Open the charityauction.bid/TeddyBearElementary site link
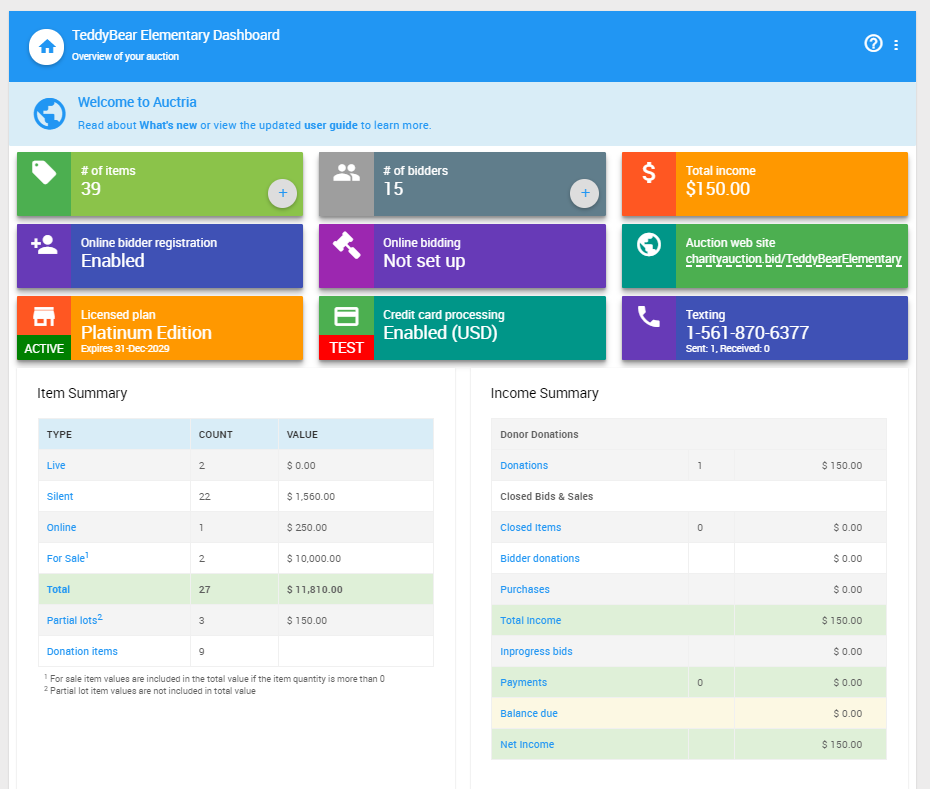This screenshot has width=930, height=789. tap(793, 259)
